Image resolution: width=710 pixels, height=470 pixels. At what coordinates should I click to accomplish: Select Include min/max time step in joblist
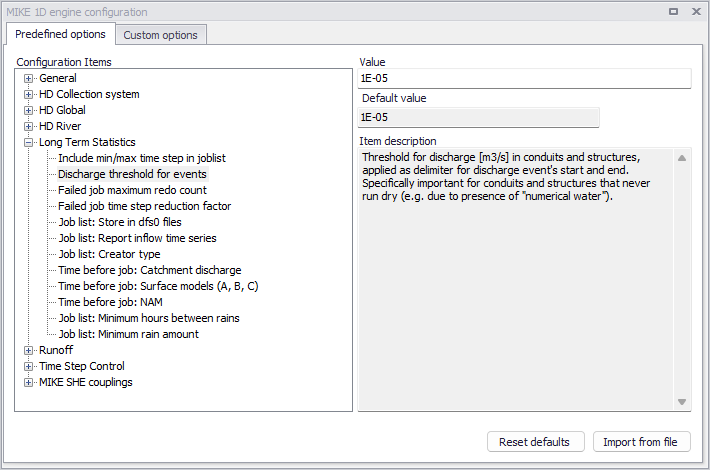pos(142,158)
